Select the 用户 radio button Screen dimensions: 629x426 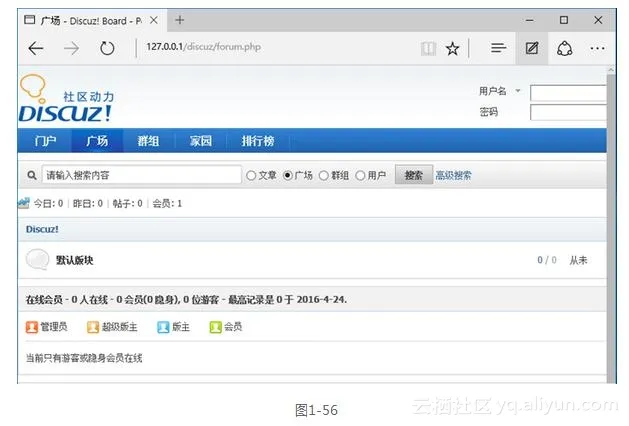[360, 176]
